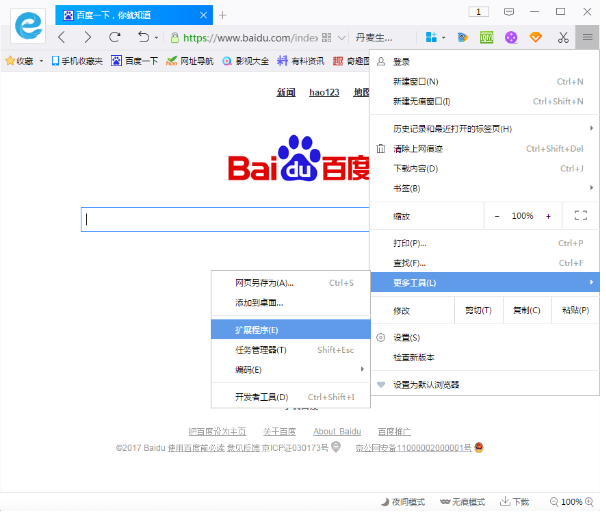Open 手机收藏夹 bookmark
Screen dimensions: 606x512
pos(77,61)
